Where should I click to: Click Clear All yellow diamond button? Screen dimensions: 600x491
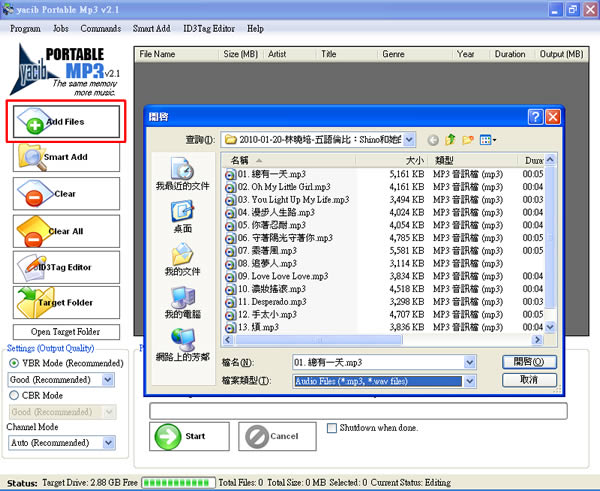66,231
